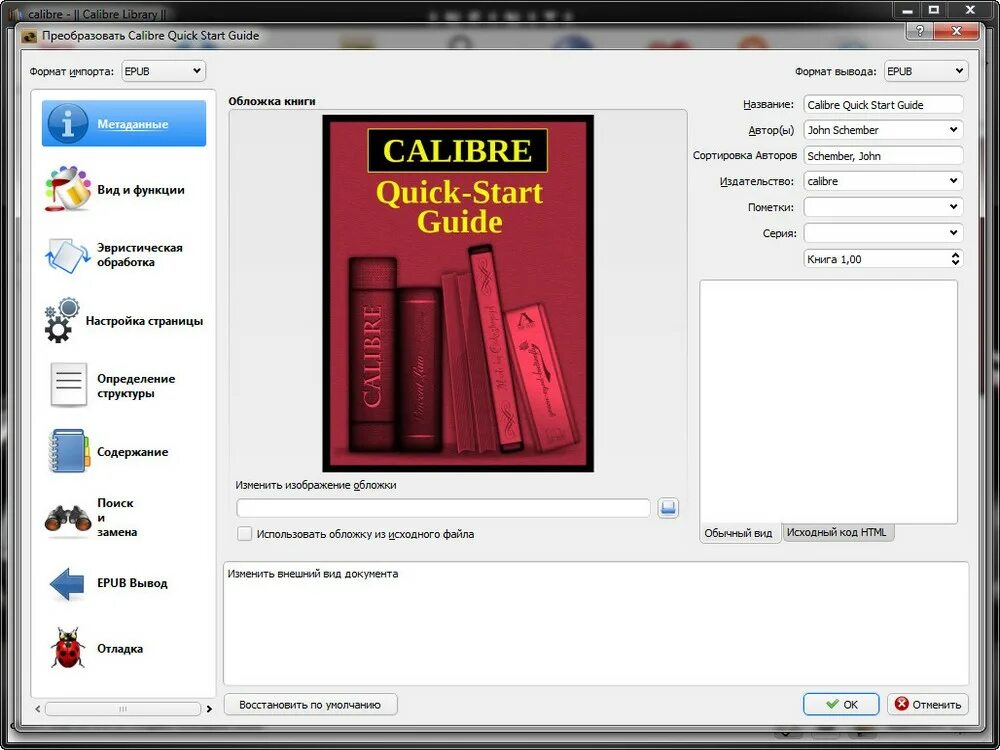Click sidebar scrollbar right arrow

(x=209, y=709)
